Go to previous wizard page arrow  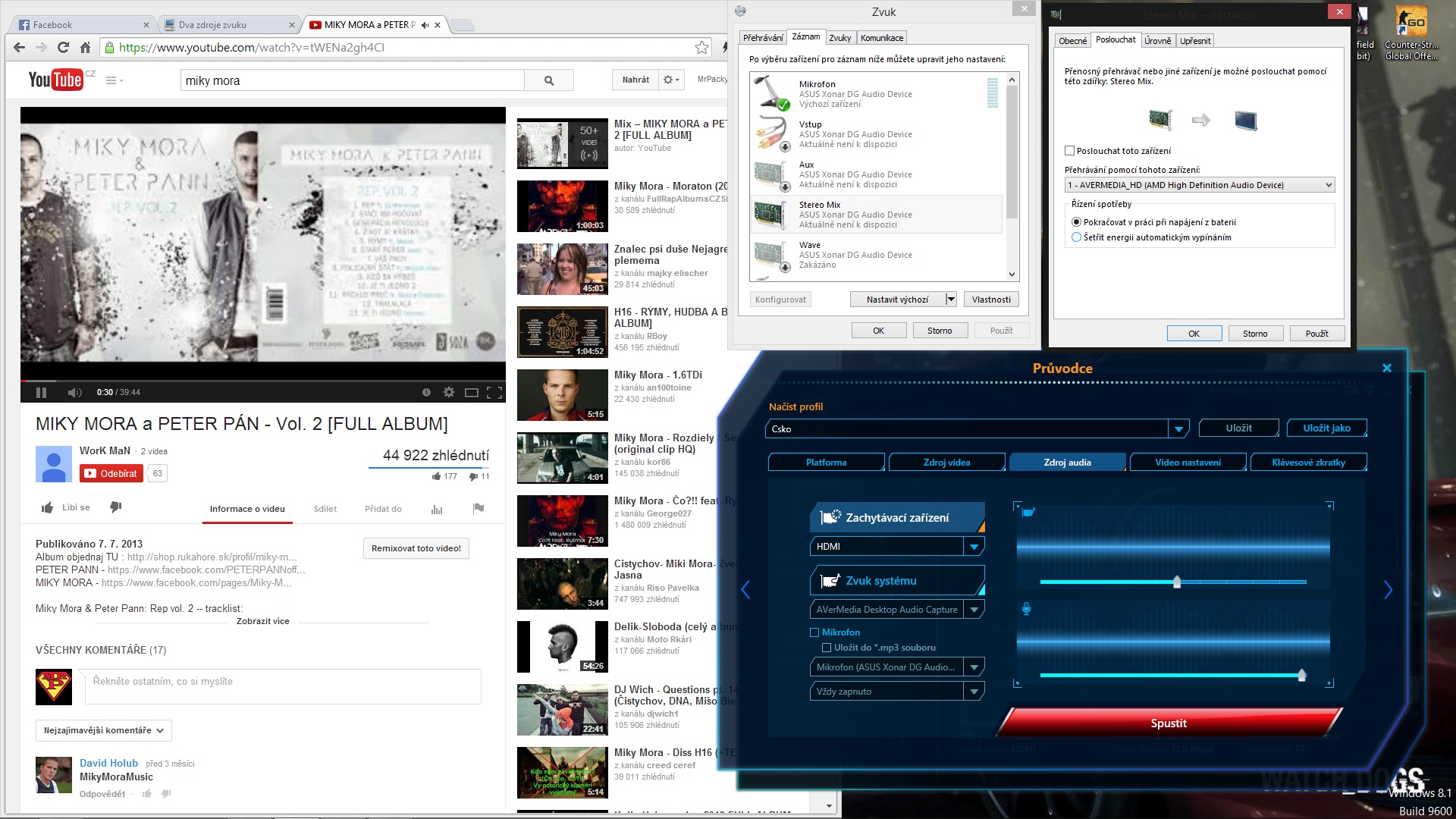point(745,589)
